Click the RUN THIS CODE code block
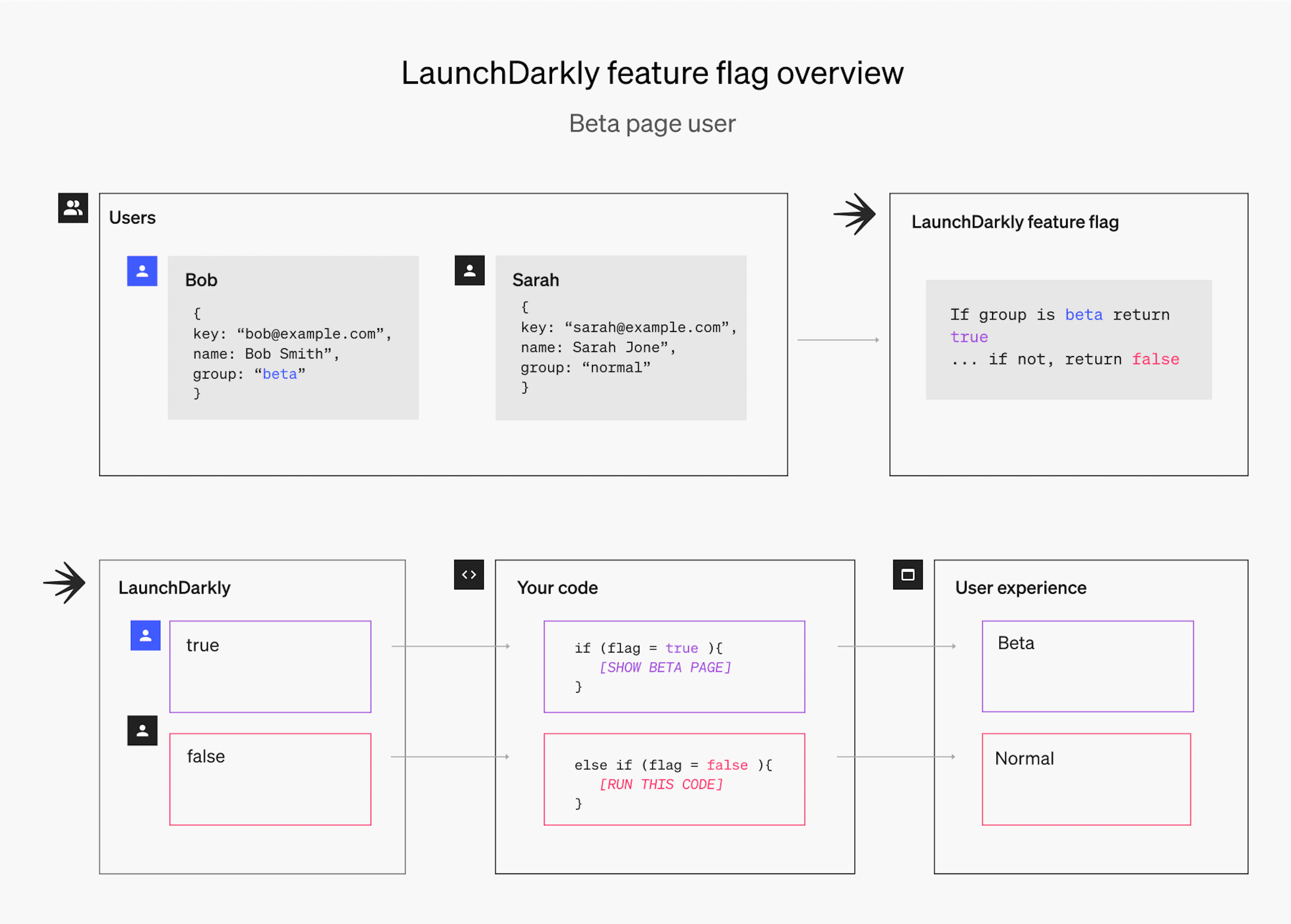The height and width of the screenshot is (924, 1291). click(x=674, y=779)
